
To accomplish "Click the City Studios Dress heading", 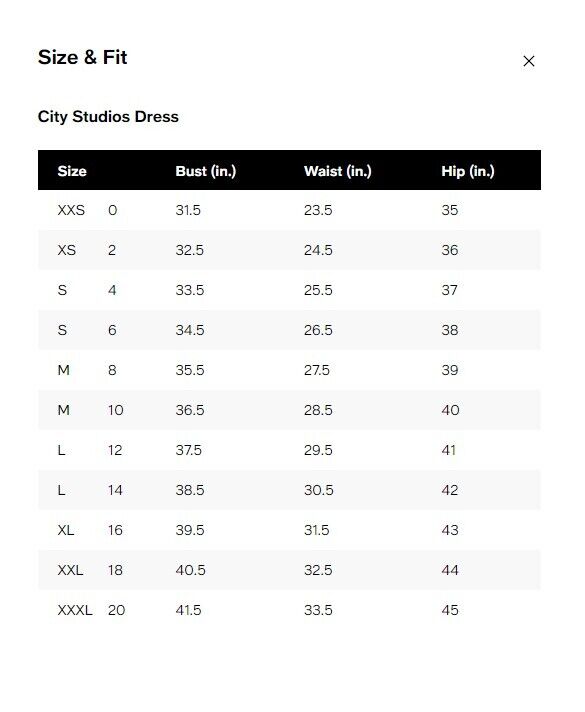I will pos(108,117).
